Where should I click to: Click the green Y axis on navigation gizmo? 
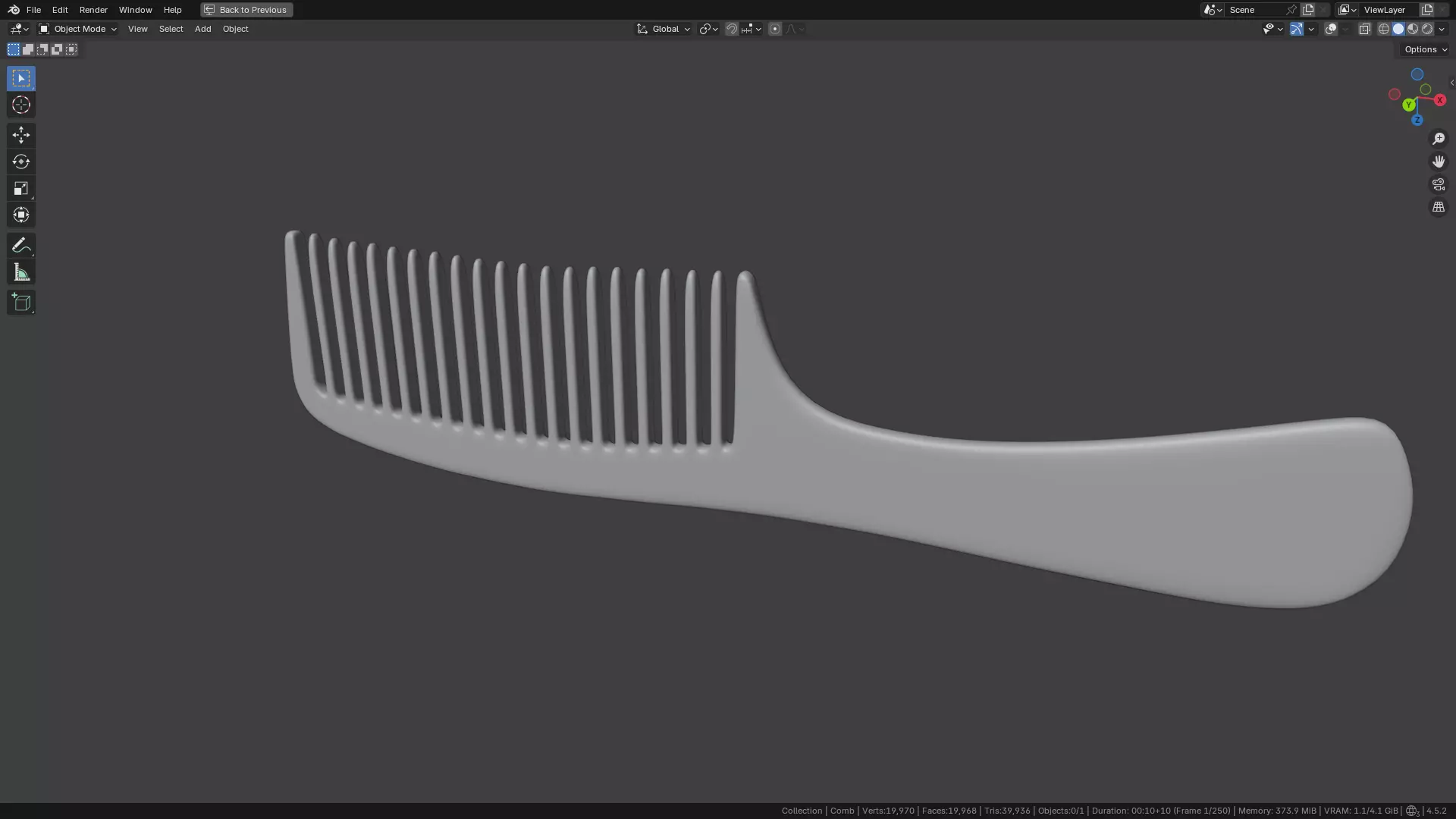(x=1408, y=105)
